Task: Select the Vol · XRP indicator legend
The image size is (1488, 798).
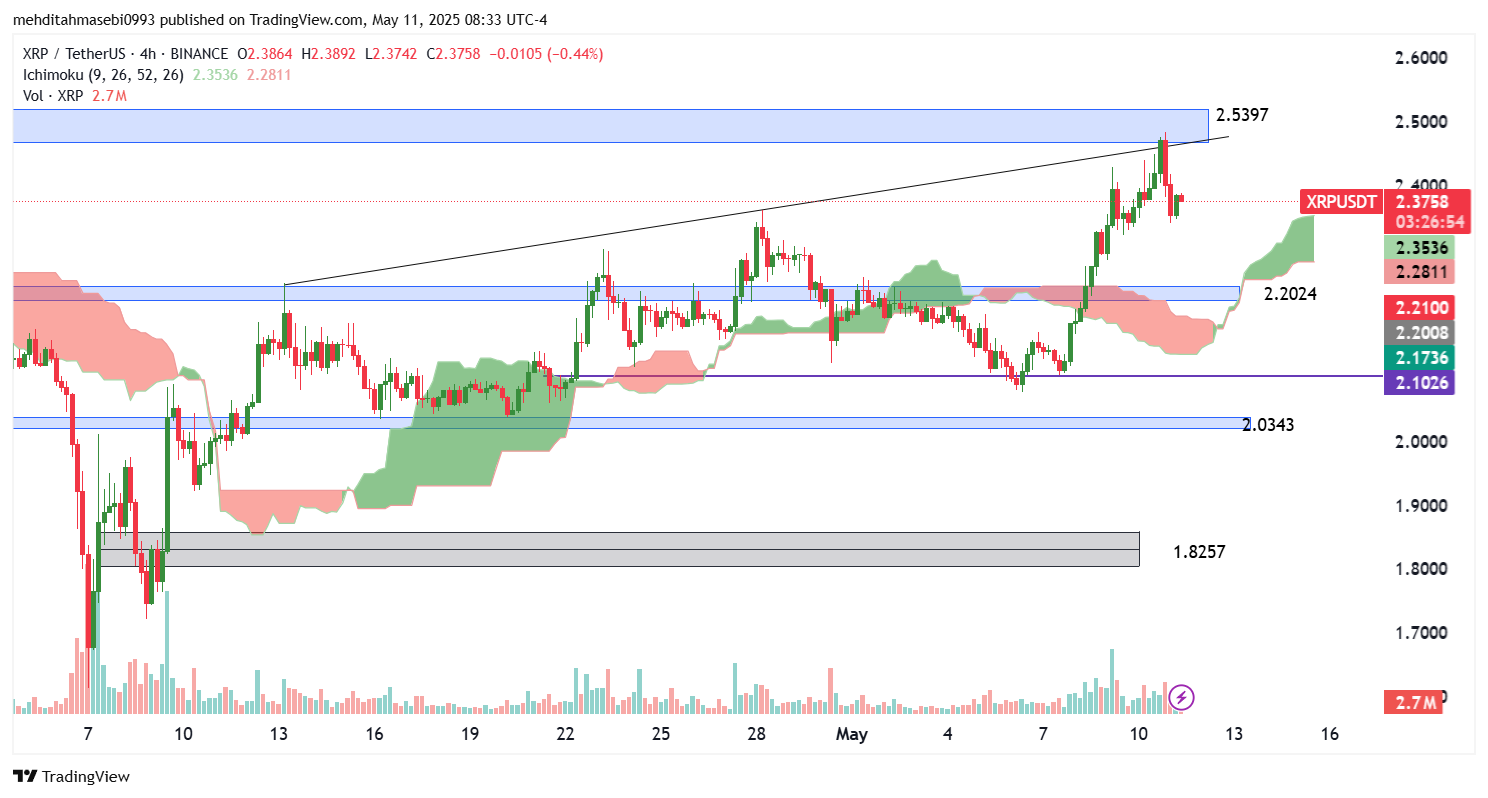Action: 53,96
